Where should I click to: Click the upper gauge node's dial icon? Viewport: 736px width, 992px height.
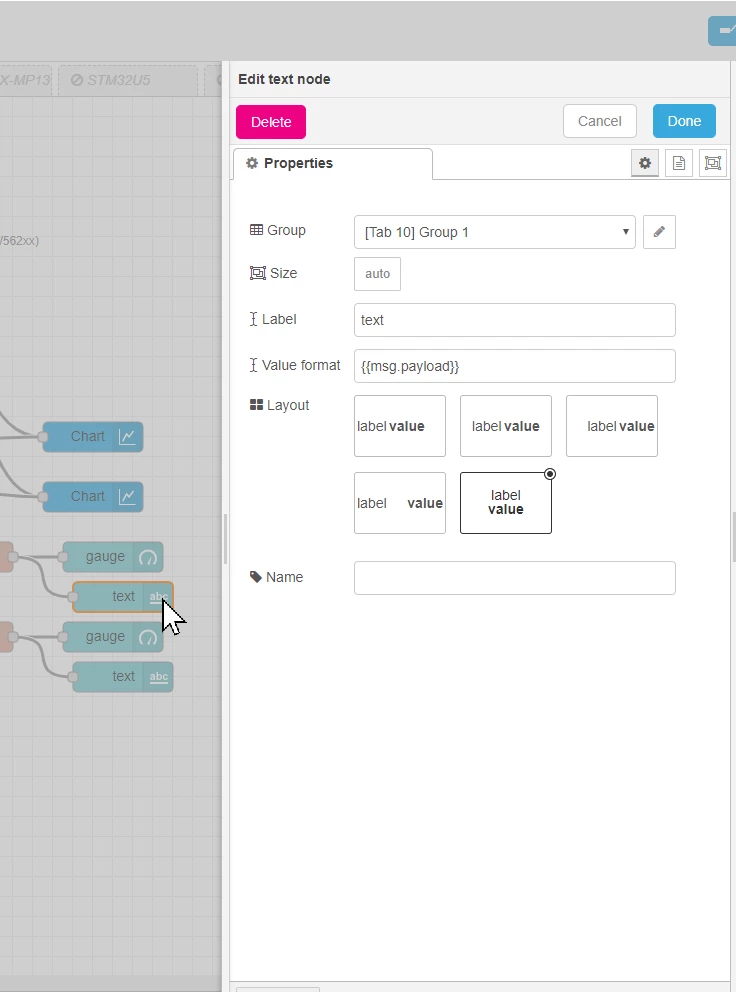147,557
